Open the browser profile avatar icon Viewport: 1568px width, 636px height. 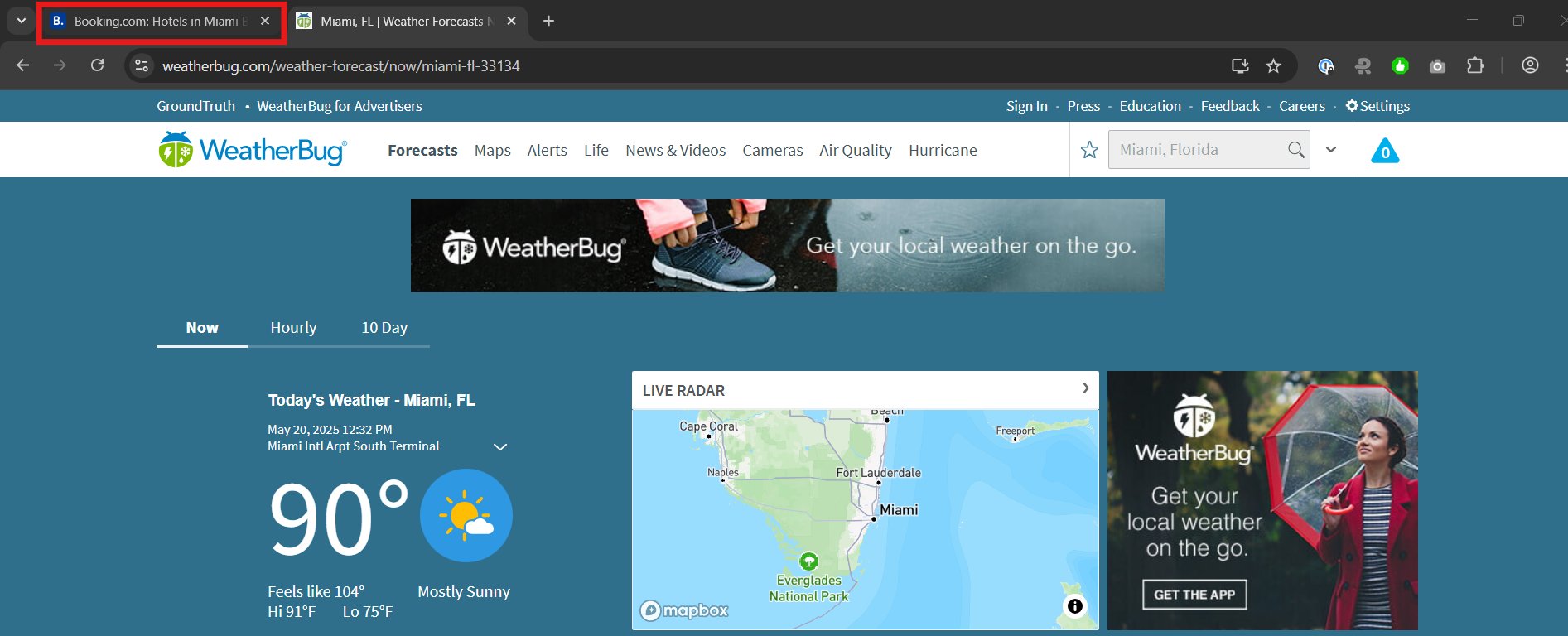click(x=1530, y=65)
